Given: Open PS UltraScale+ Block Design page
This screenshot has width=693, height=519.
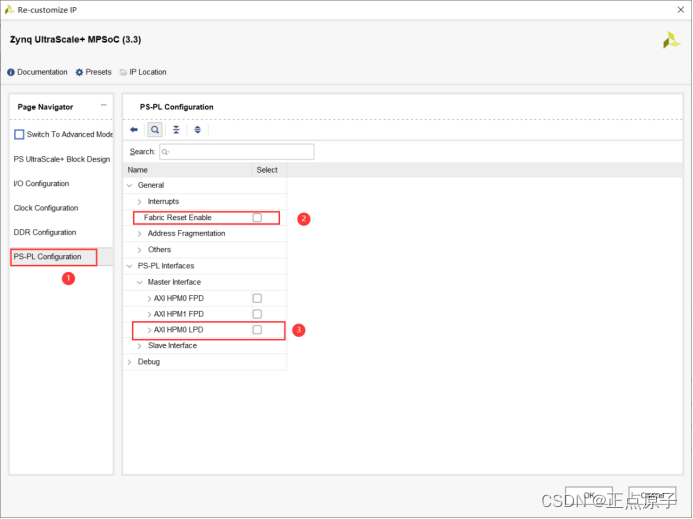Looking at the screenshot, I should point(62,159).
